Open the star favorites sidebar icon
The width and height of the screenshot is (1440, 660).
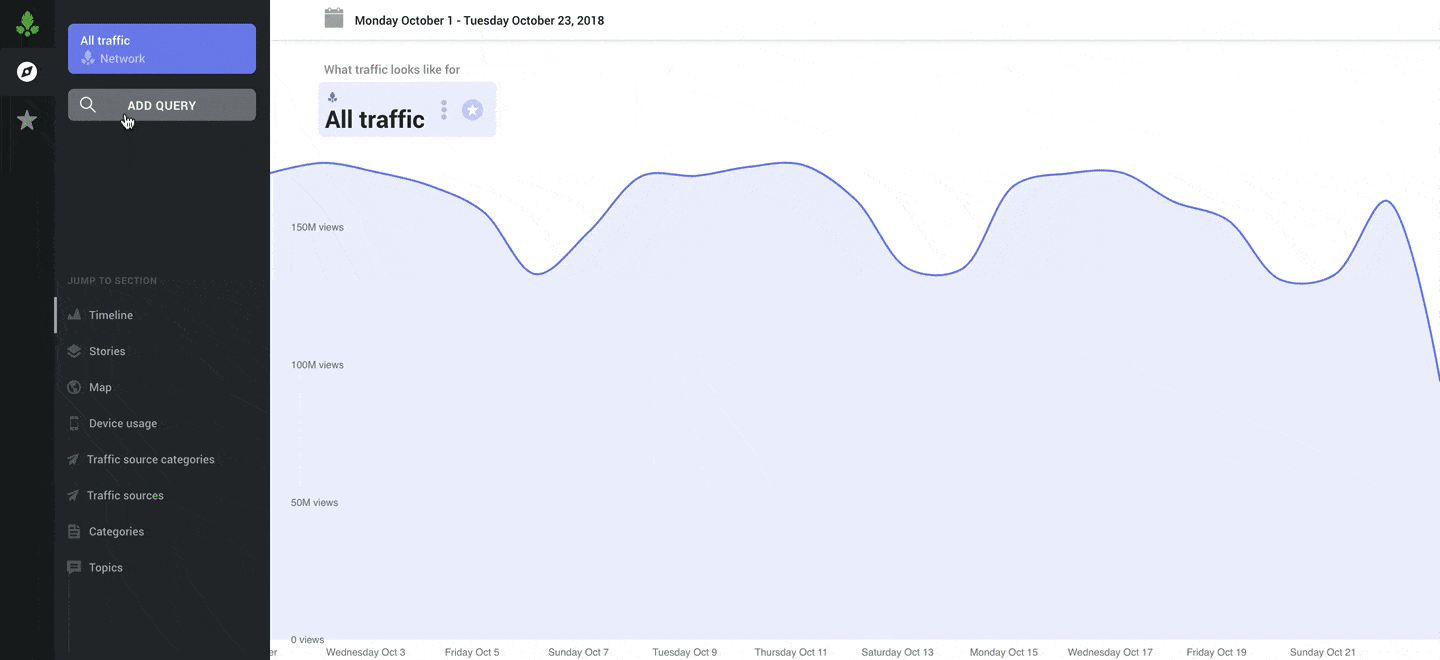pos(27,120)
